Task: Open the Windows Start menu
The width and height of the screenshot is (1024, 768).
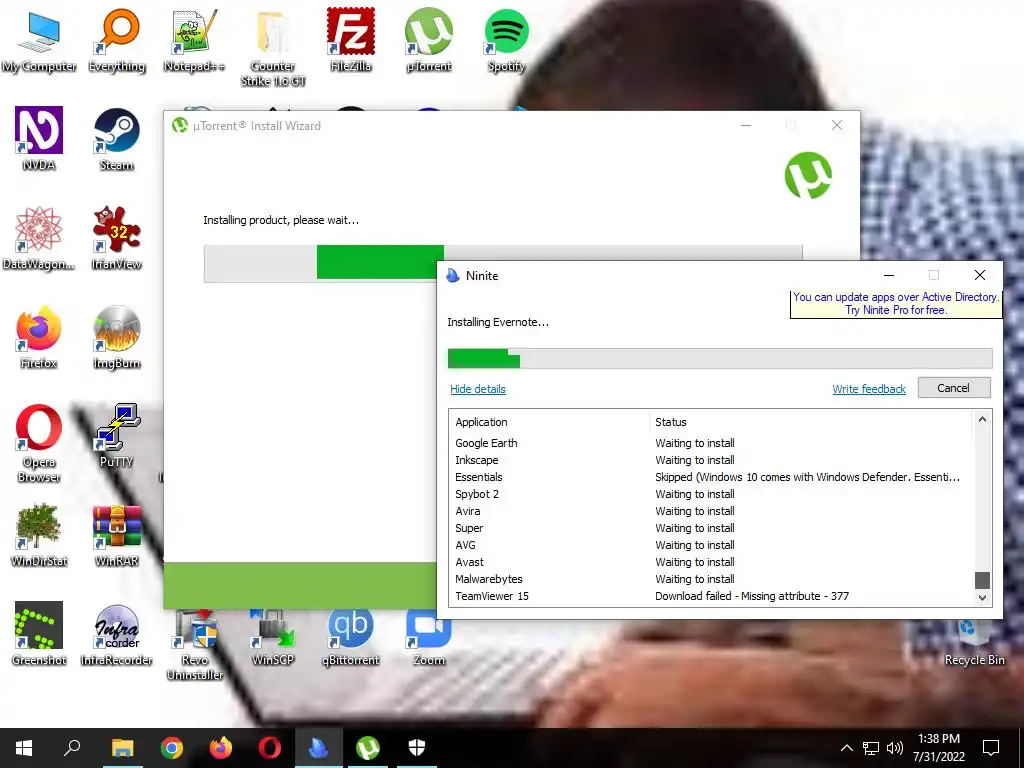Action: click(x=24, y=748)
